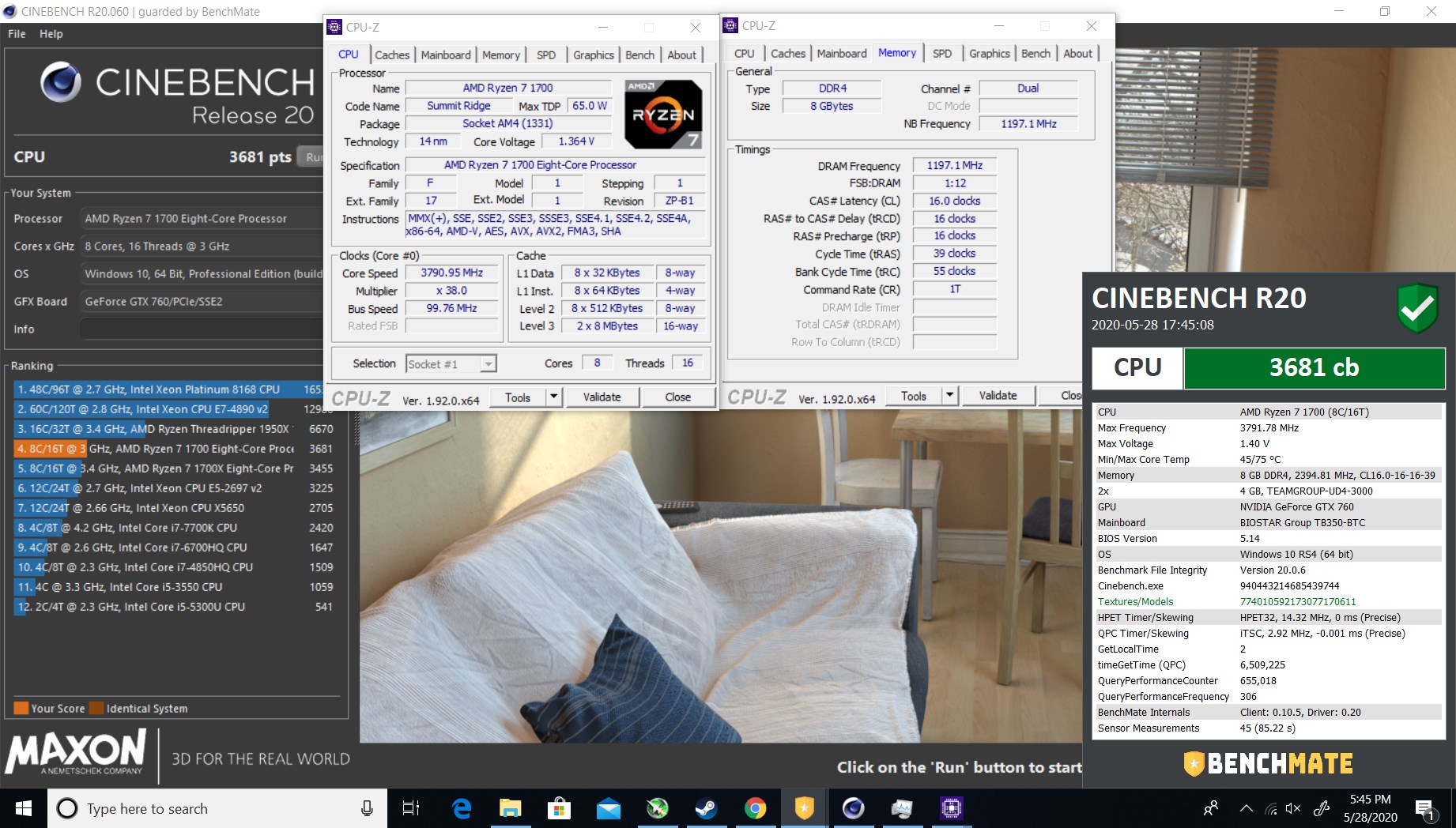1456x828 pixels.
Task: Select ranking row Threadripper 1950X
Action: pyautogui.click(x=174, y=429)
